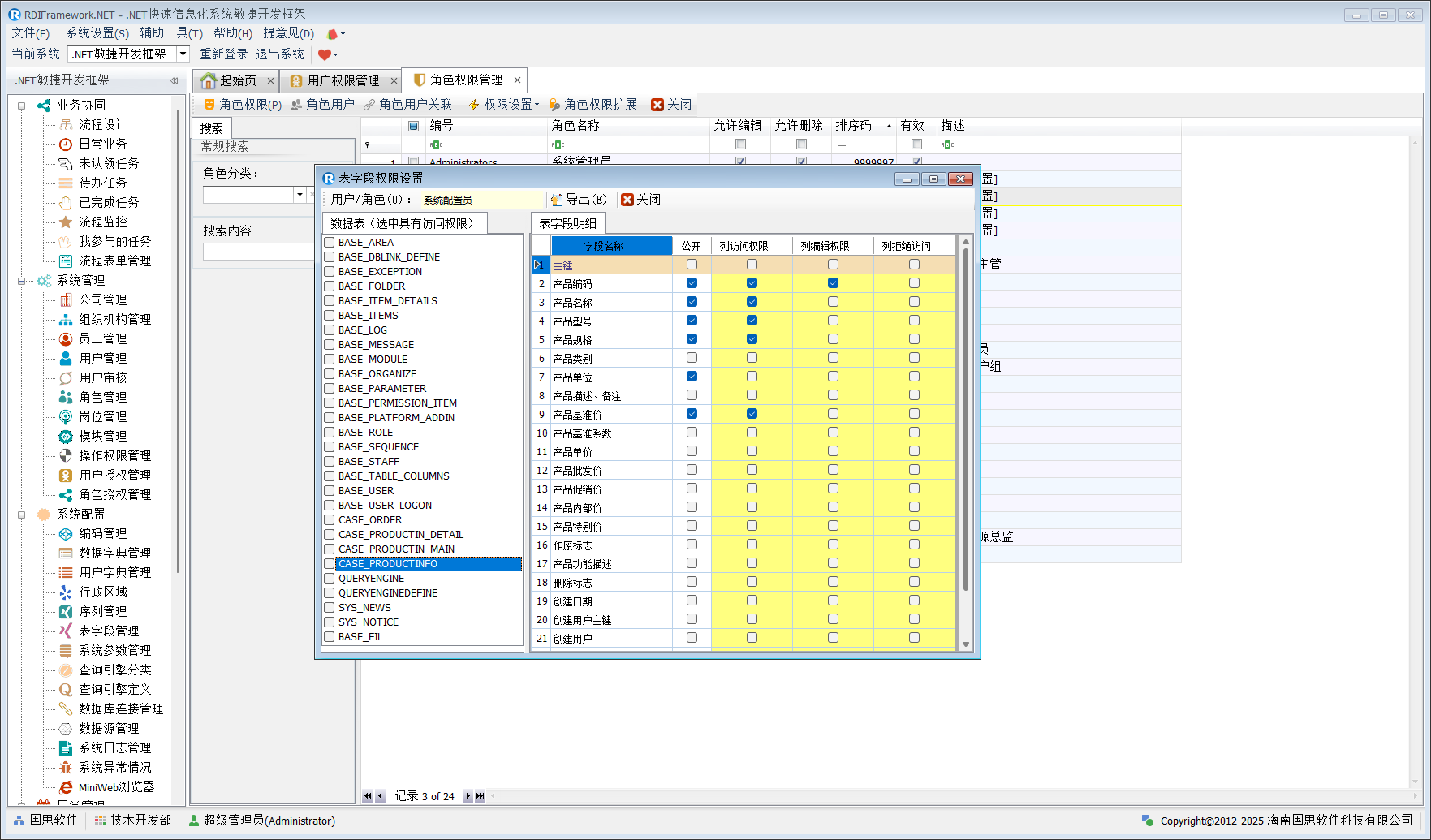Open the 当前系统 combo box dropdown
This screenshot has height=840, width=1431.
183,54
